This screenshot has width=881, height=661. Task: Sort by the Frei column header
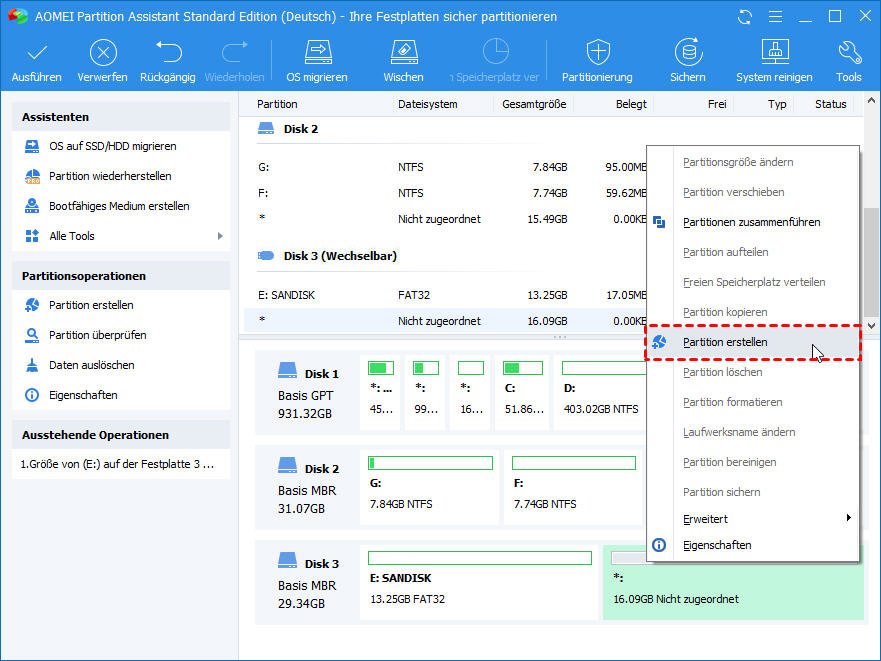click(x=717, y=104)
